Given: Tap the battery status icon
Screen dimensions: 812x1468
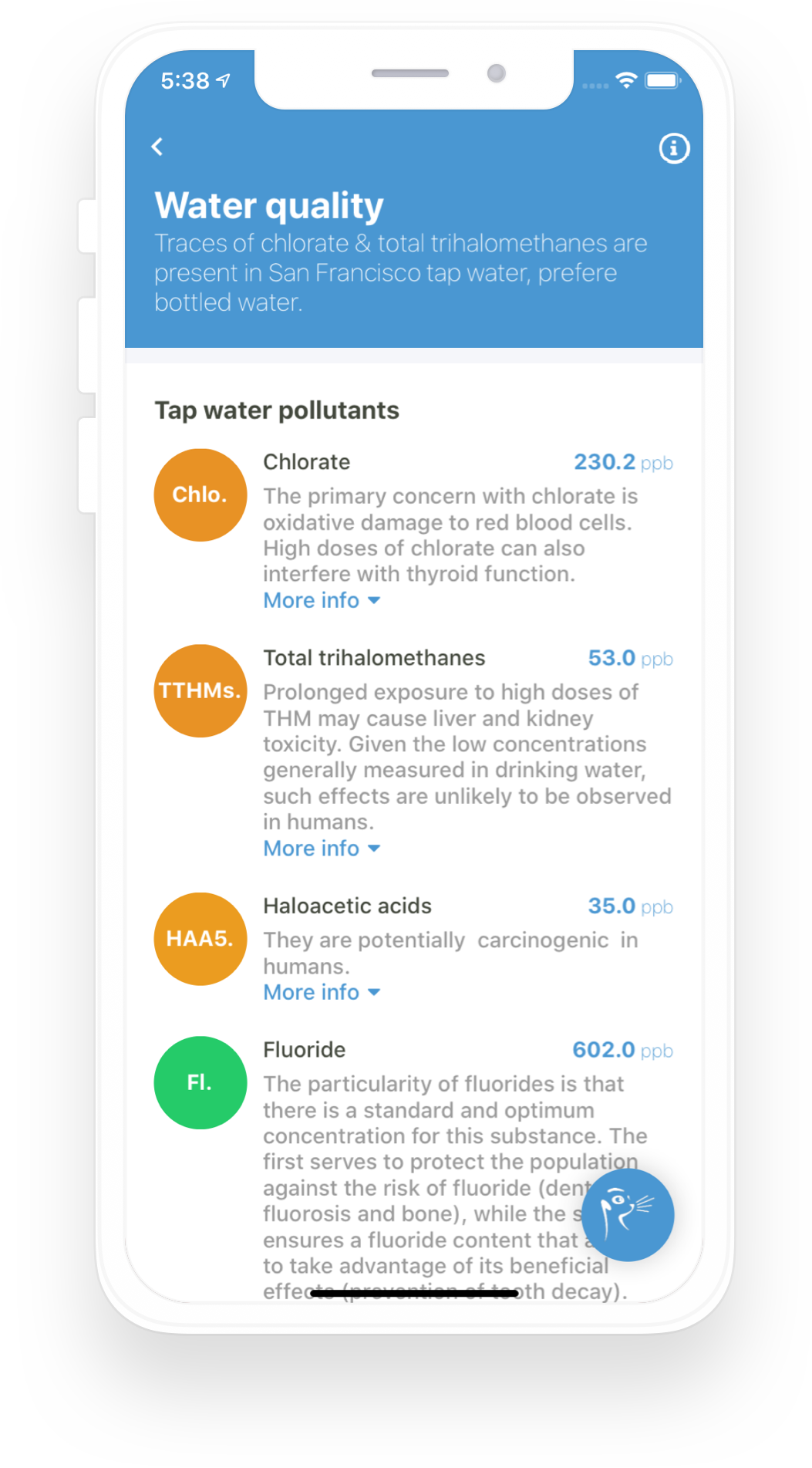Looking at the screenshot, I should [x=662, y=80].
